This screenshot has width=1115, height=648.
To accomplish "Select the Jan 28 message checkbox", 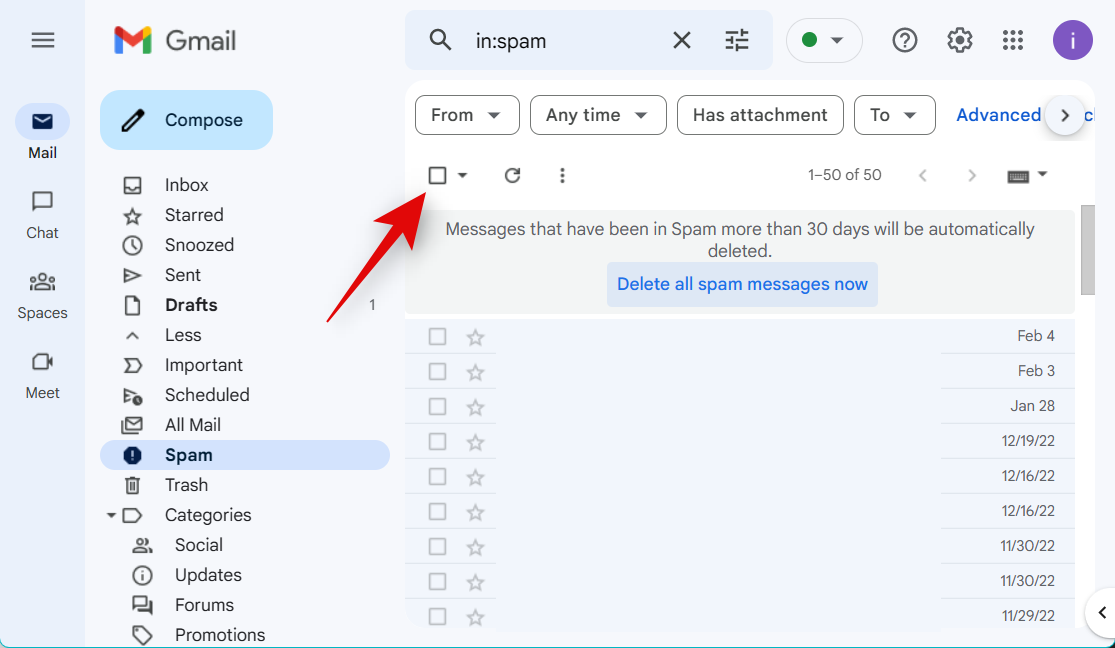I will pos(437,406).
